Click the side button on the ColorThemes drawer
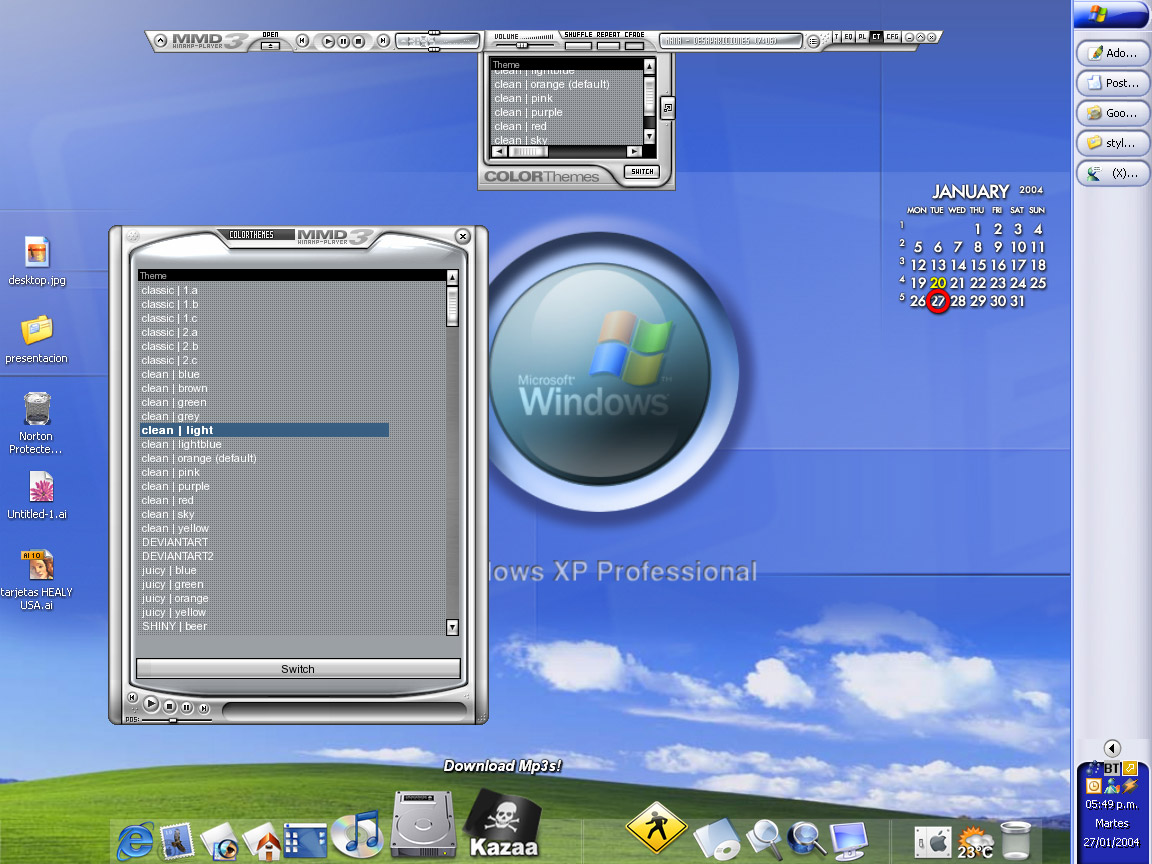 (x=667, y=108)
